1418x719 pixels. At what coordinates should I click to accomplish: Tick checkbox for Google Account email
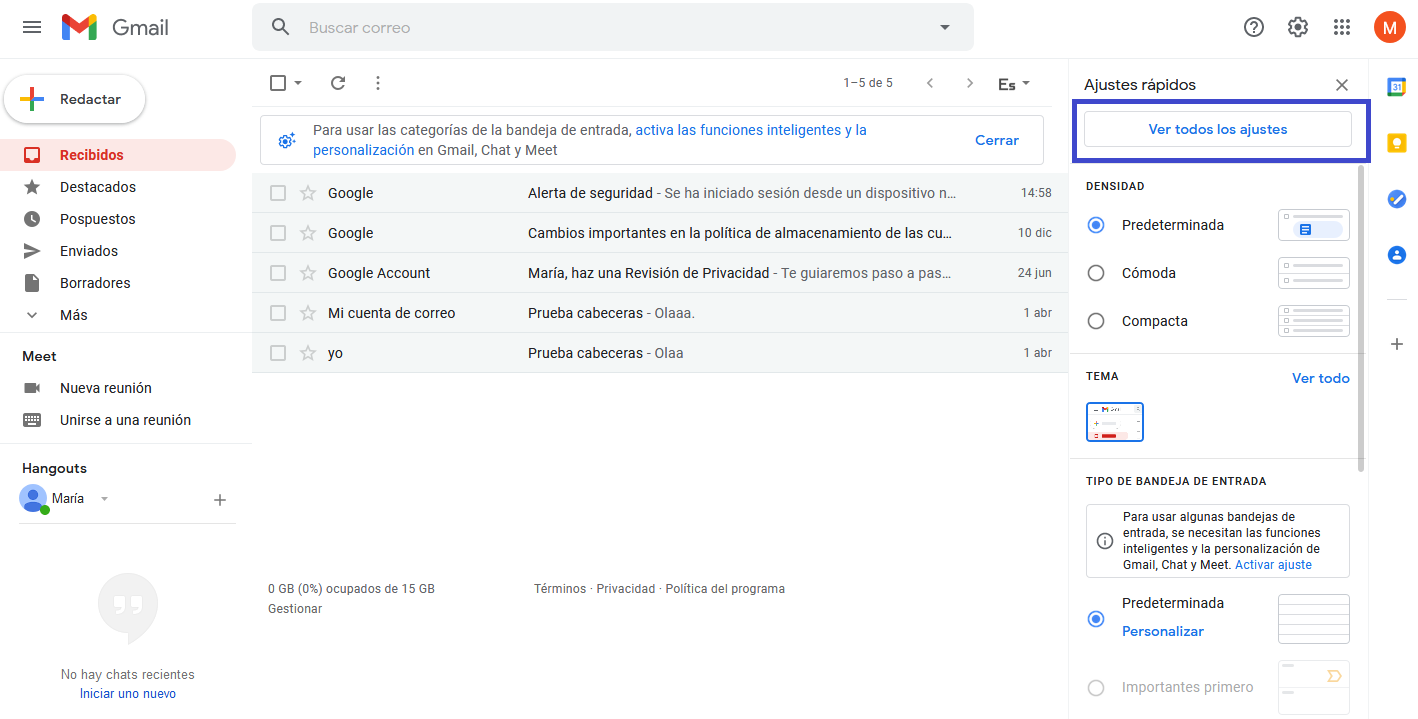(278, 273)
